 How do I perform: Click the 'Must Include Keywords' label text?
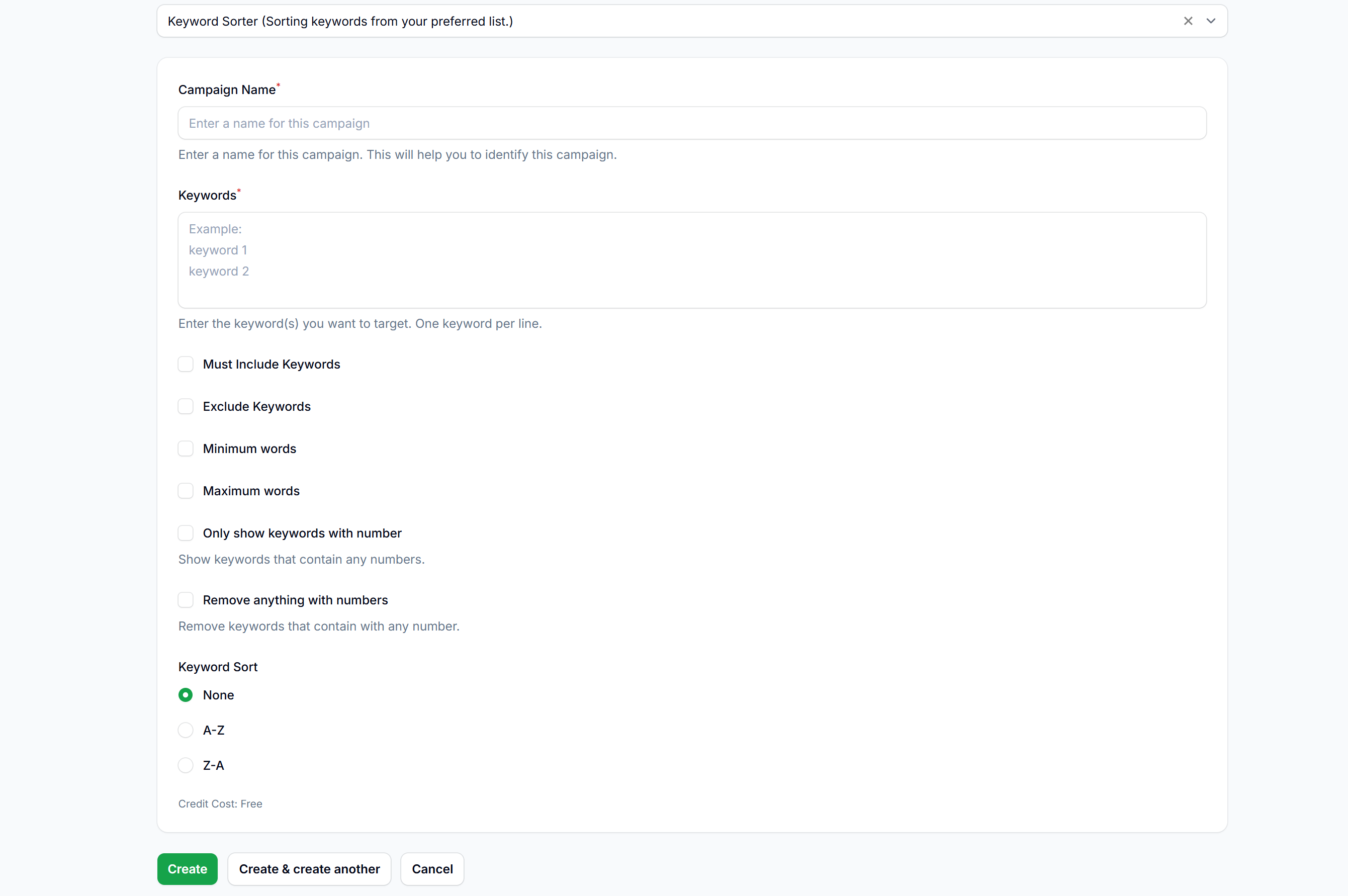272,364
